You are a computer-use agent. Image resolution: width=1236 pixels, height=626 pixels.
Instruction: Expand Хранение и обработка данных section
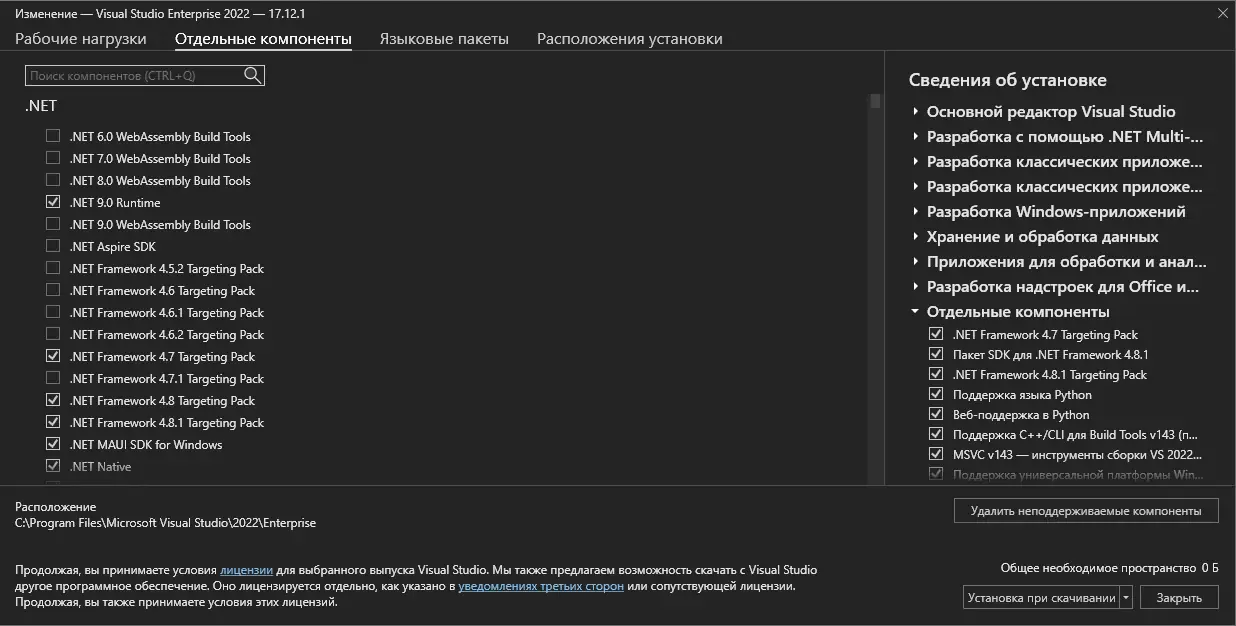tap(915, 237)
